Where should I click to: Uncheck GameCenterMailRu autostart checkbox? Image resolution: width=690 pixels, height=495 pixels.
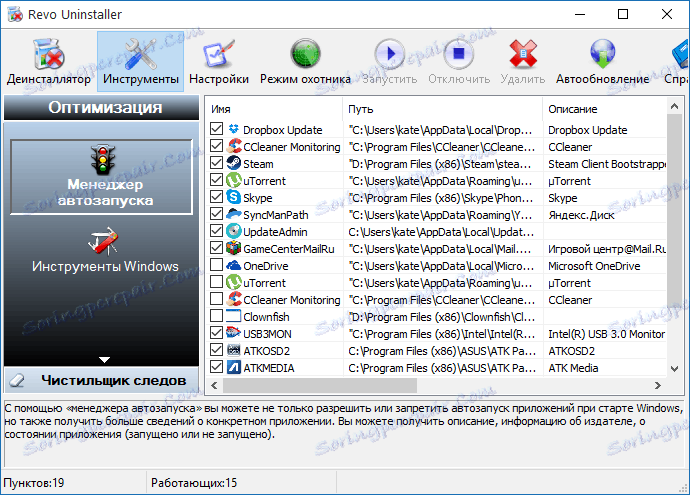pyautogui.click(x=216, y=248)
